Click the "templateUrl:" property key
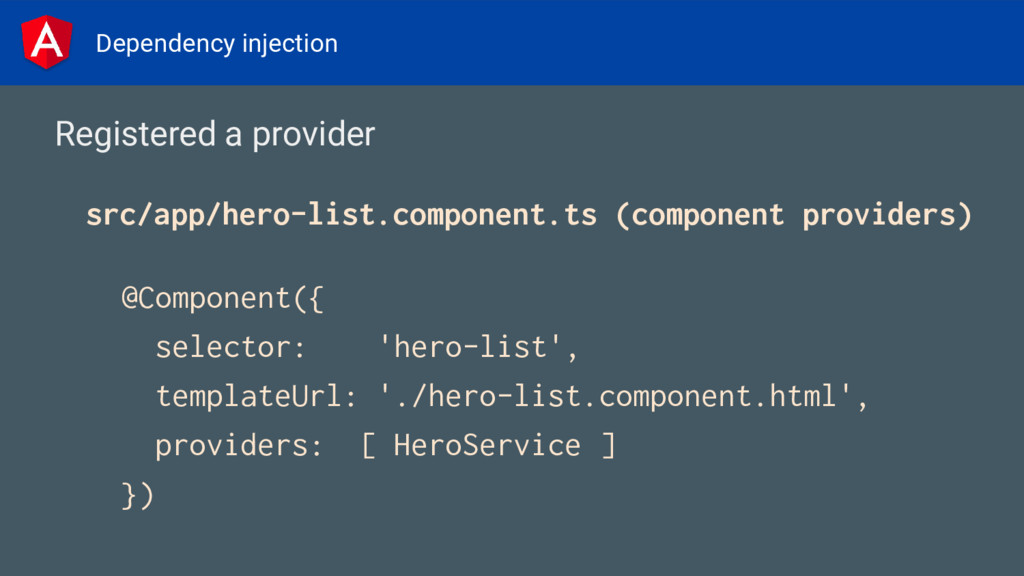This screenshot has width=1024, height=576. 255,396
